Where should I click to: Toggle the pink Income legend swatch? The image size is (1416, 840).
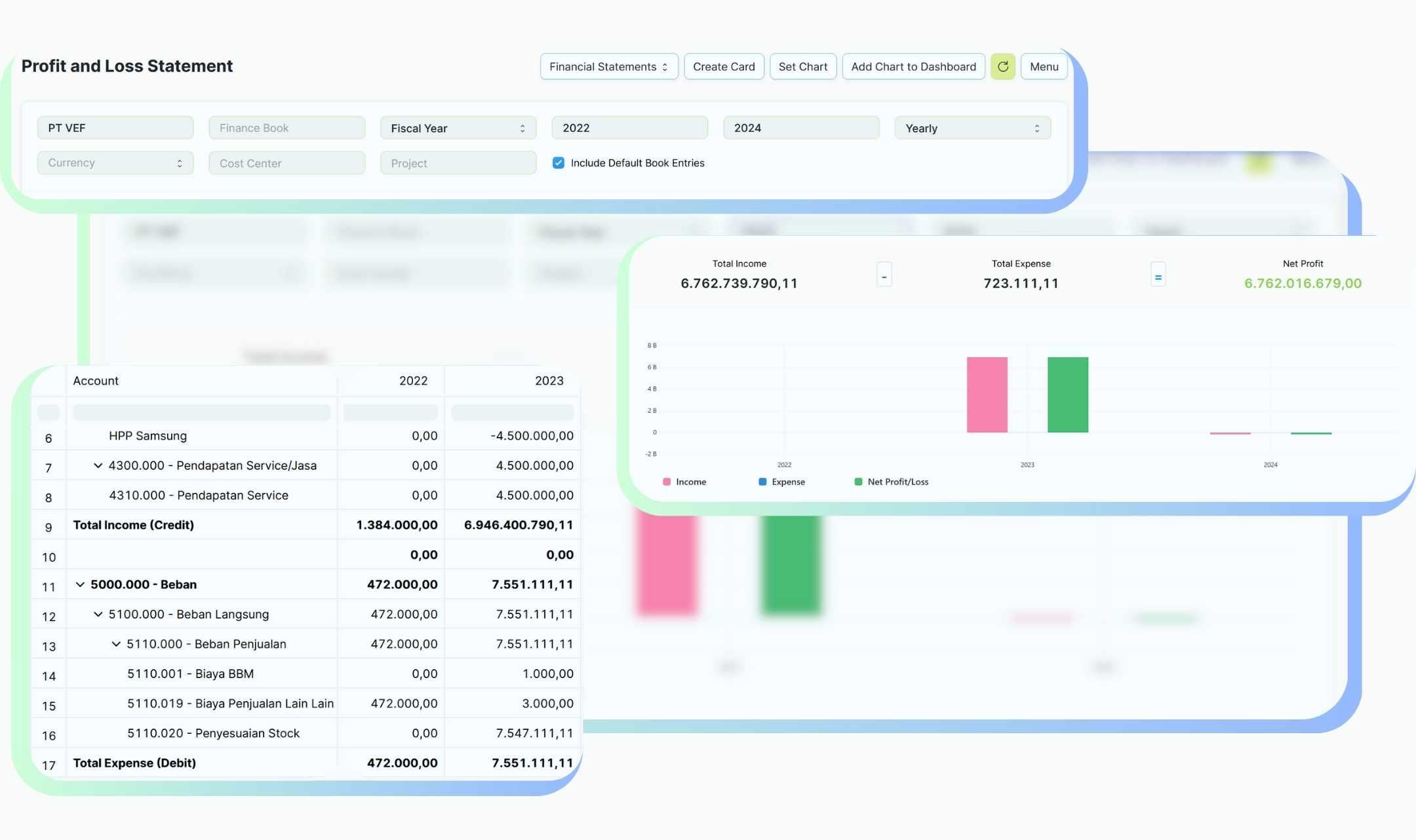tap(667, 482)
